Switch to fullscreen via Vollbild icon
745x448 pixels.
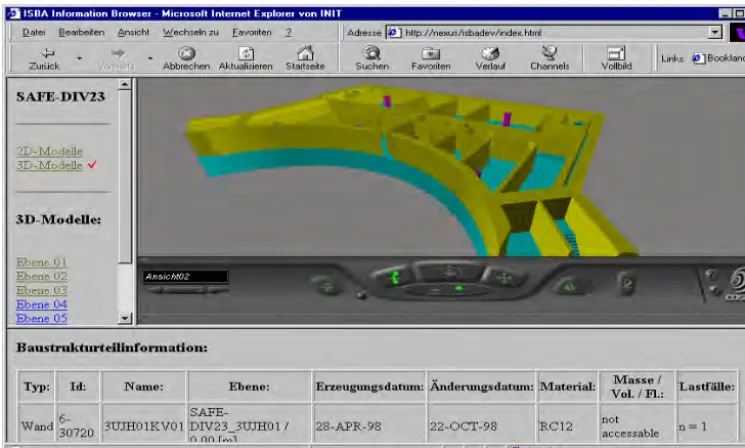616,53
